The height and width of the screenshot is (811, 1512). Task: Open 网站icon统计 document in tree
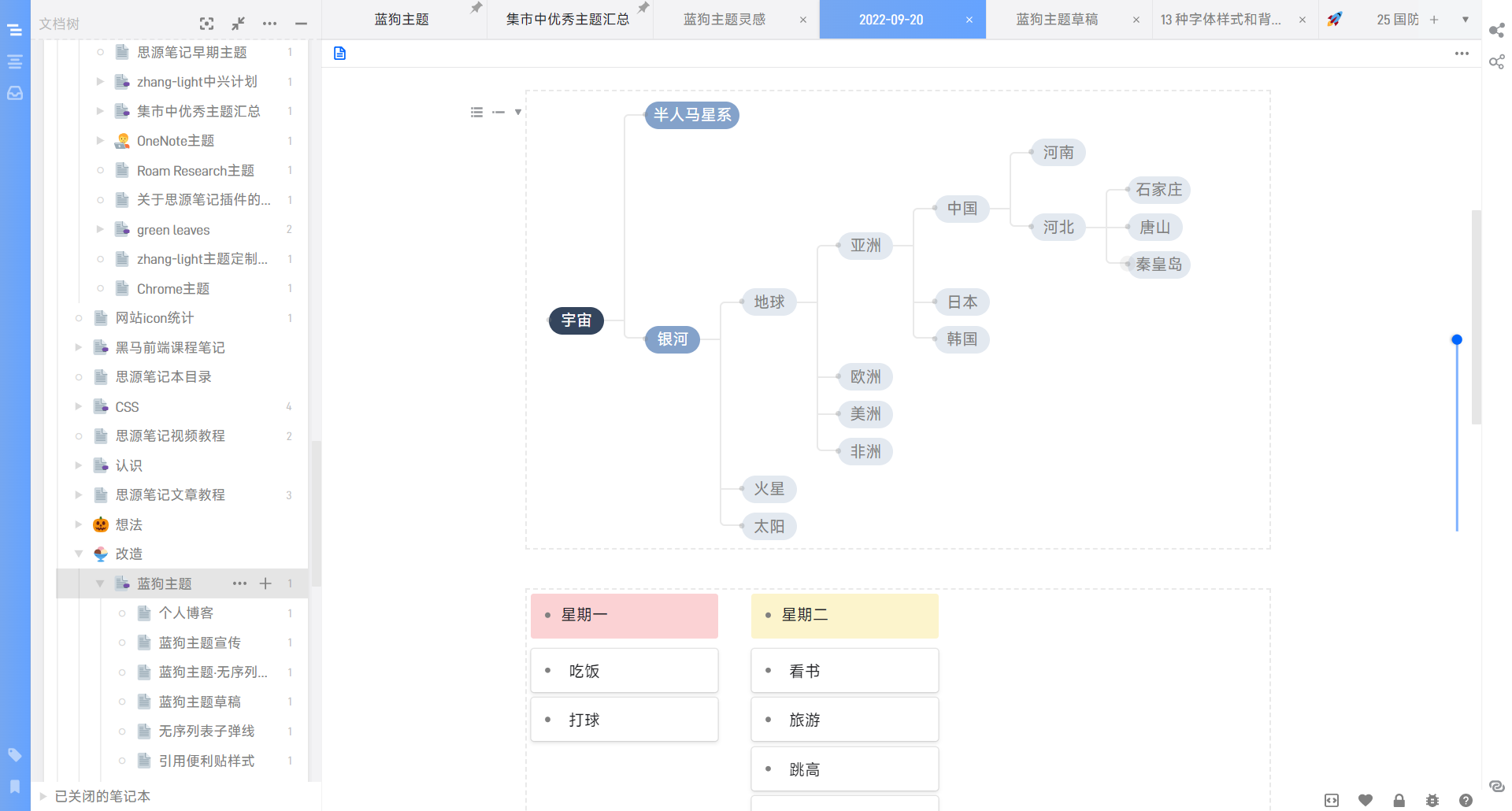(x=154, y=317)
